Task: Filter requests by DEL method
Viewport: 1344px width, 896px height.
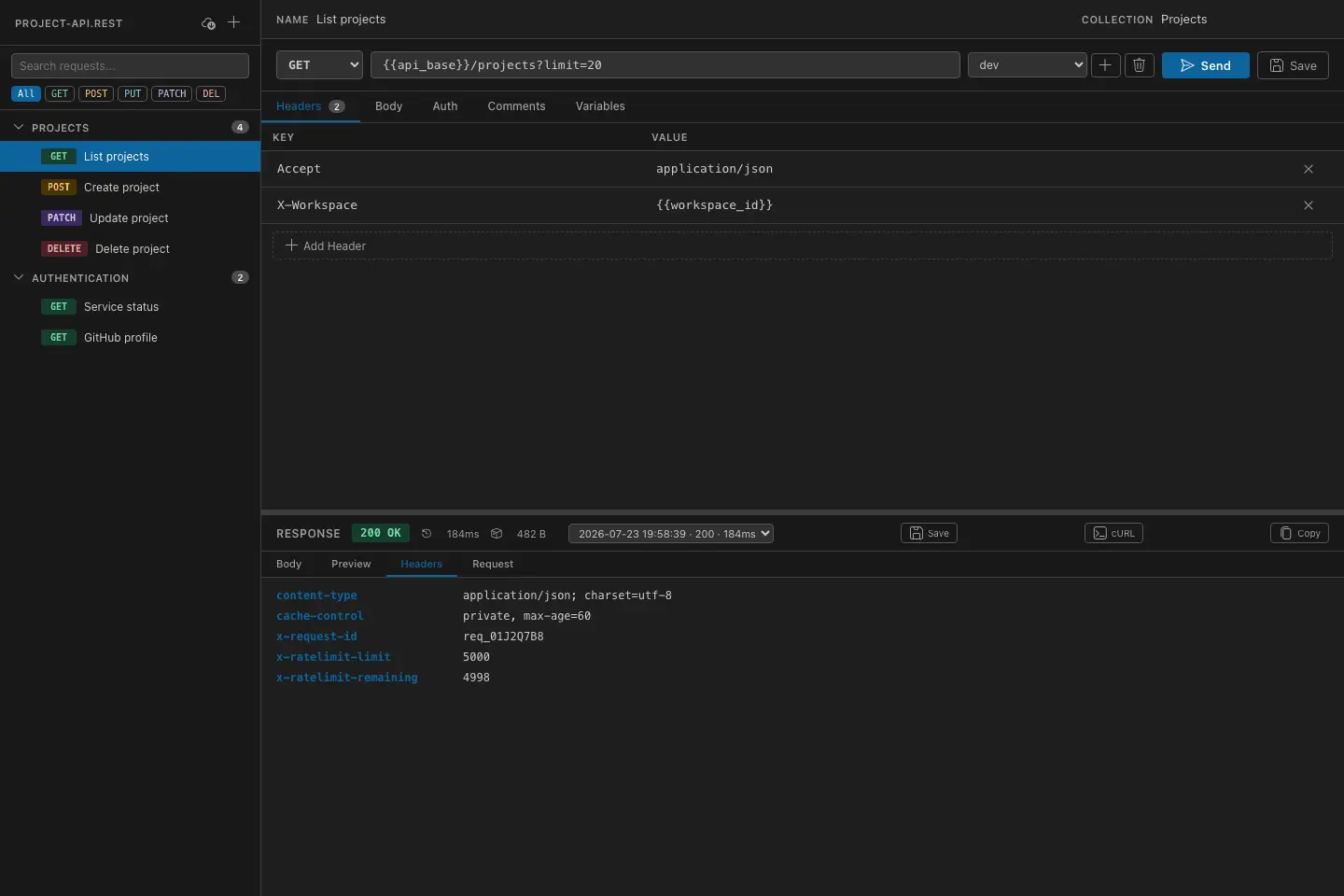Action: (x=211, y=93)
